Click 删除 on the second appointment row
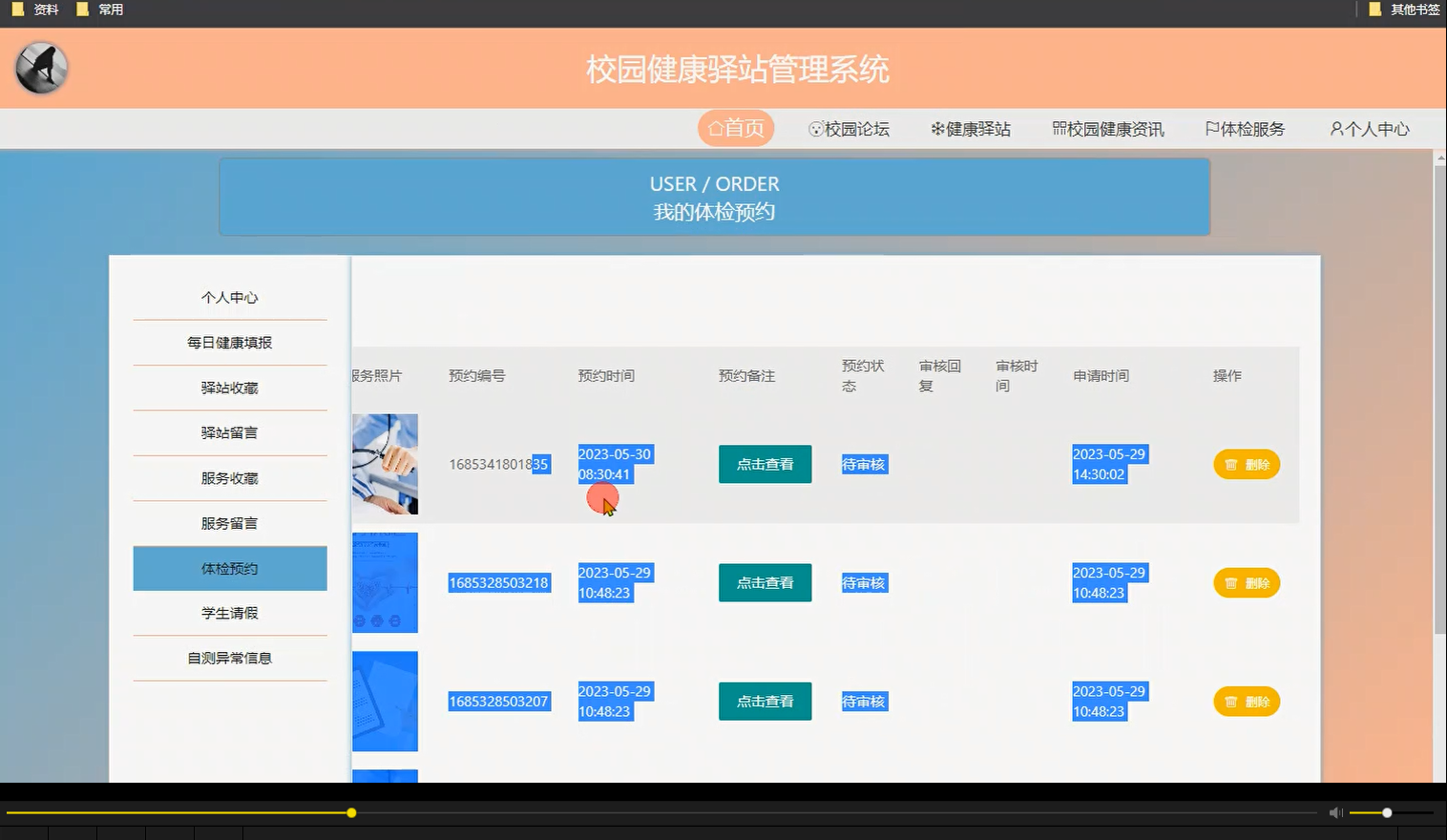1447x840 pixels. (1246, 582)
